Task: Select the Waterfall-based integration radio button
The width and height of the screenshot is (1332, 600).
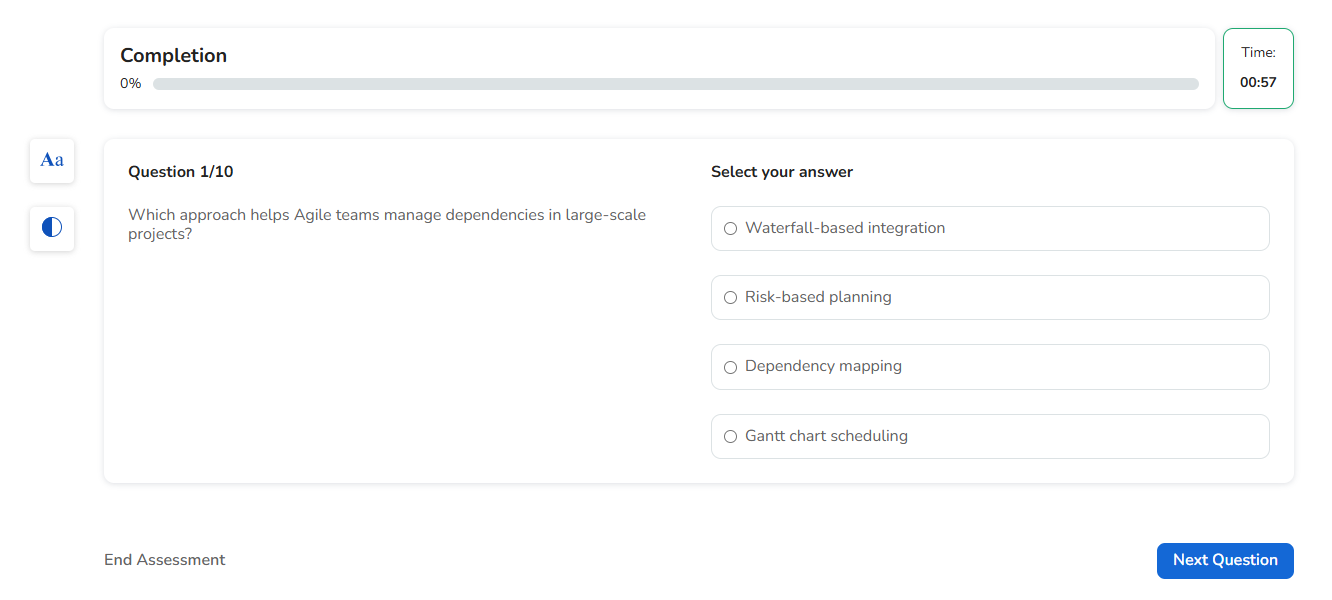Action: click(x=730, y=229)
